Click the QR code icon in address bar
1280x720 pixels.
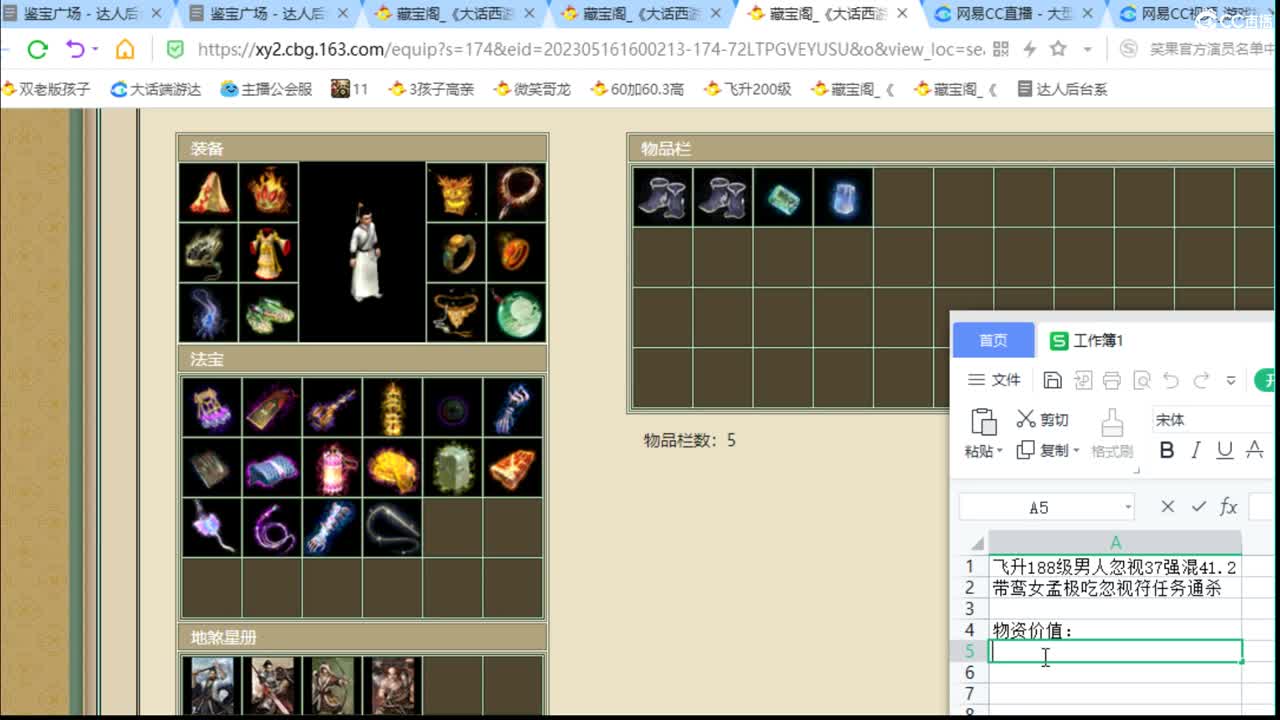[x=1001, y=49]
